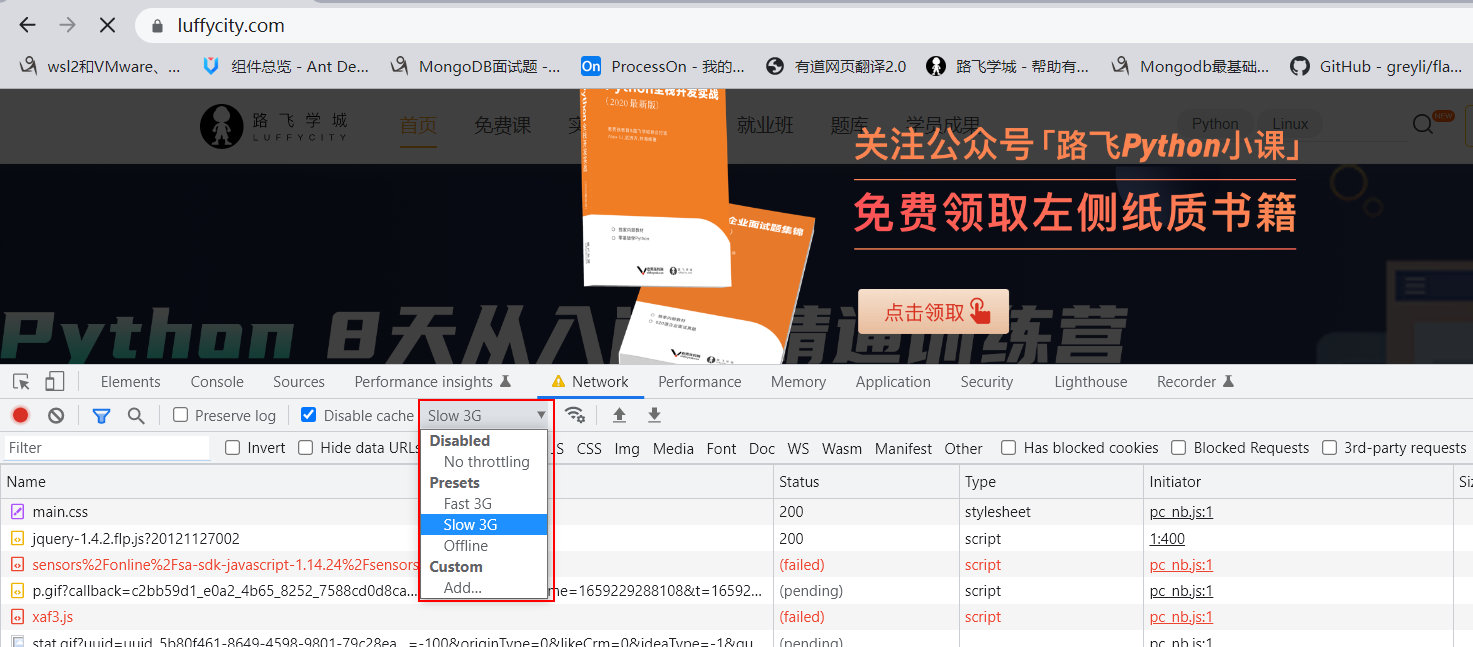Choose Slow 3G preset in list

click(484, 525)
